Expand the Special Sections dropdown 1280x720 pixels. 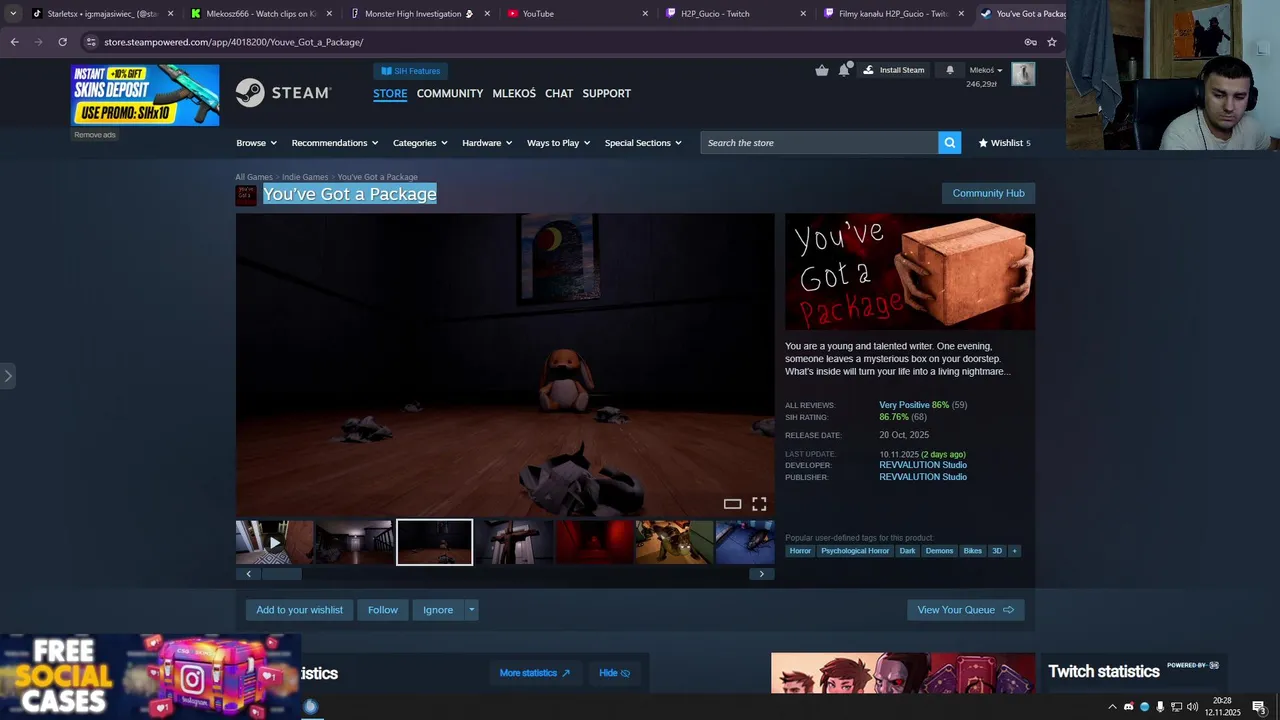(643, 143)
